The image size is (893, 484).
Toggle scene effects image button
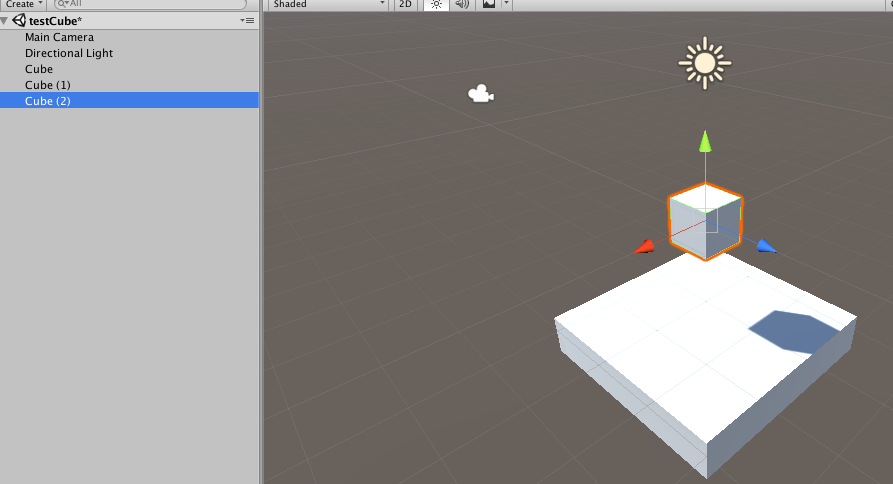(489, 5)
